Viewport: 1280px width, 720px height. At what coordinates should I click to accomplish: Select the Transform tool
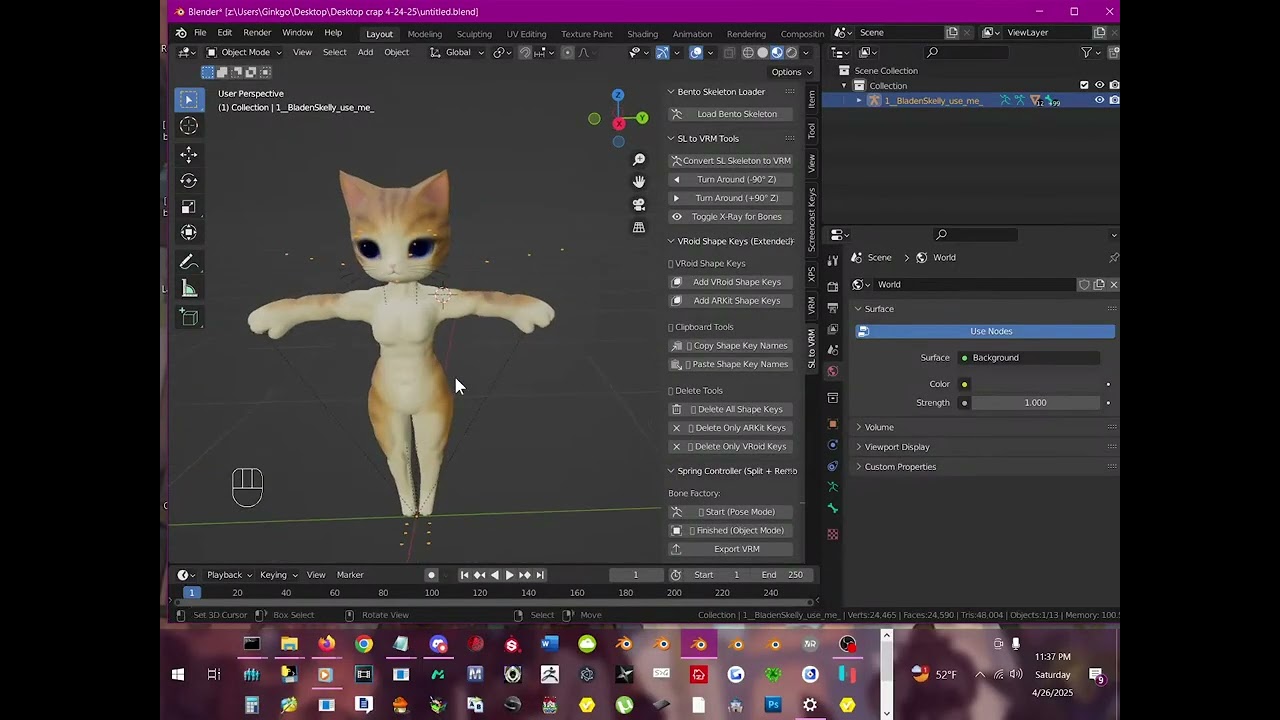188,232
